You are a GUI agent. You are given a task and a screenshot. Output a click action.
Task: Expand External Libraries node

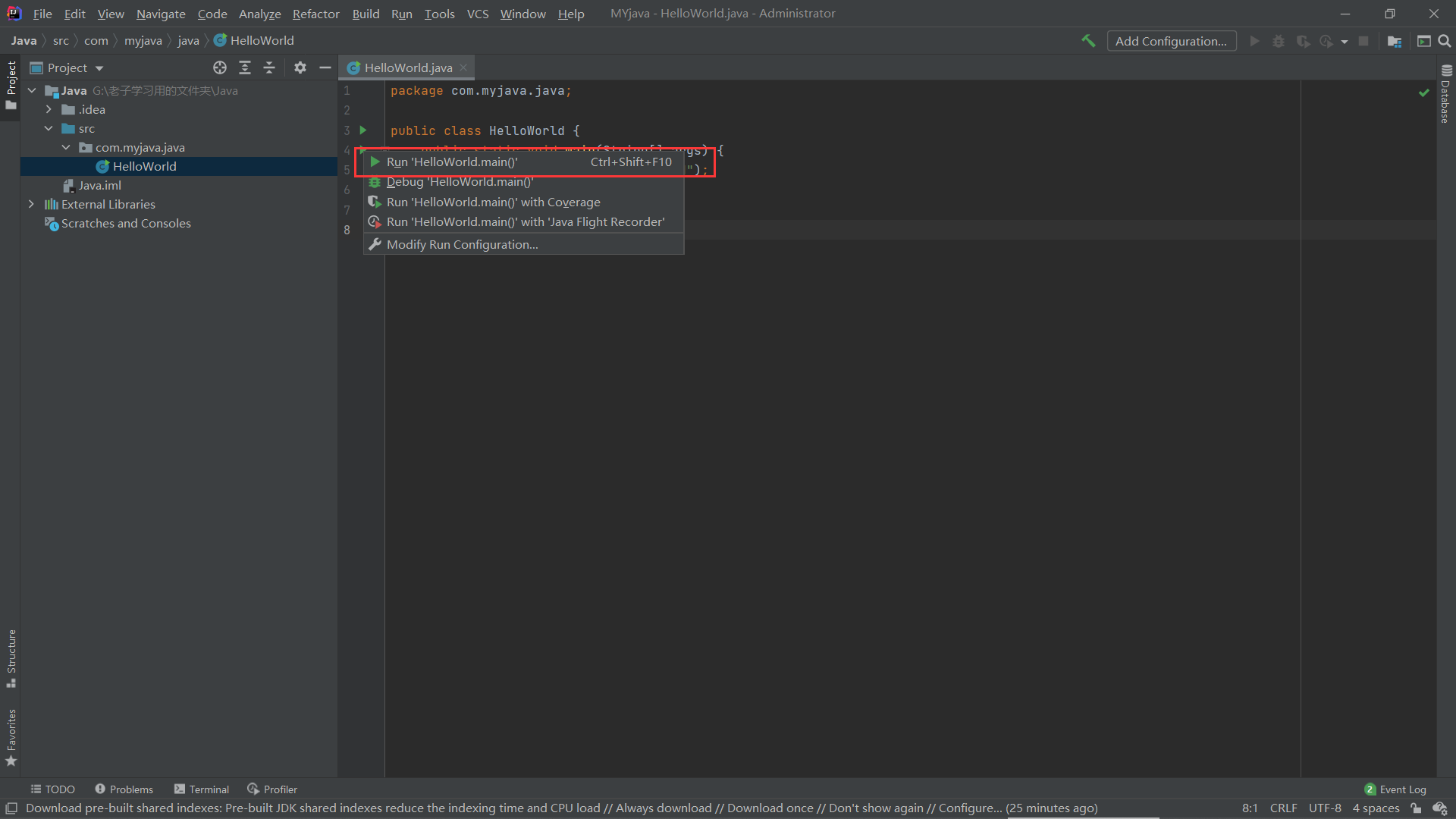click(x=31, y=204)
